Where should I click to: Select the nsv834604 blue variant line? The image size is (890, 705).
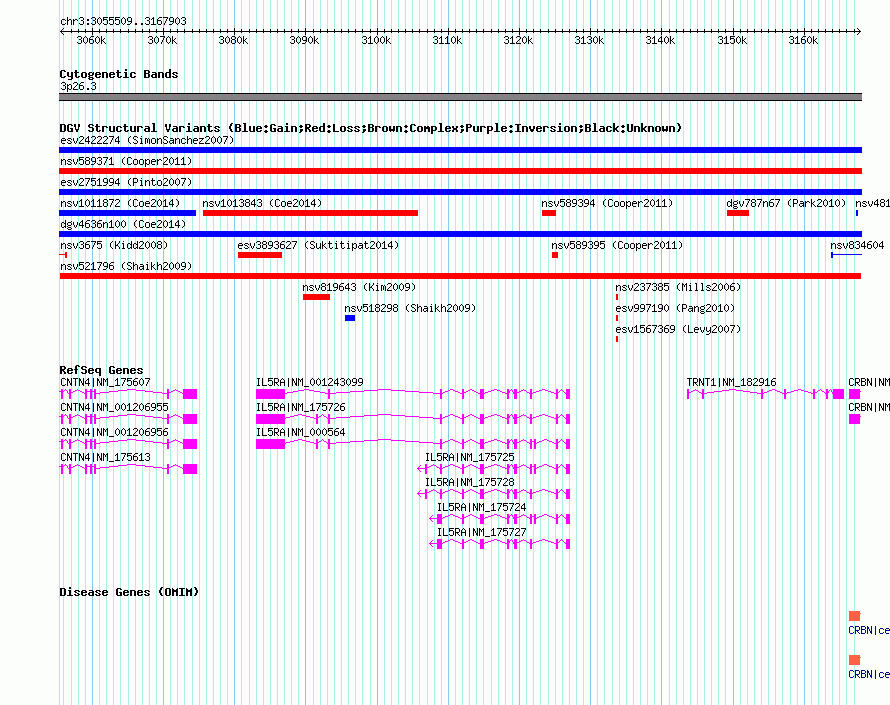click(x=846, y=255)
